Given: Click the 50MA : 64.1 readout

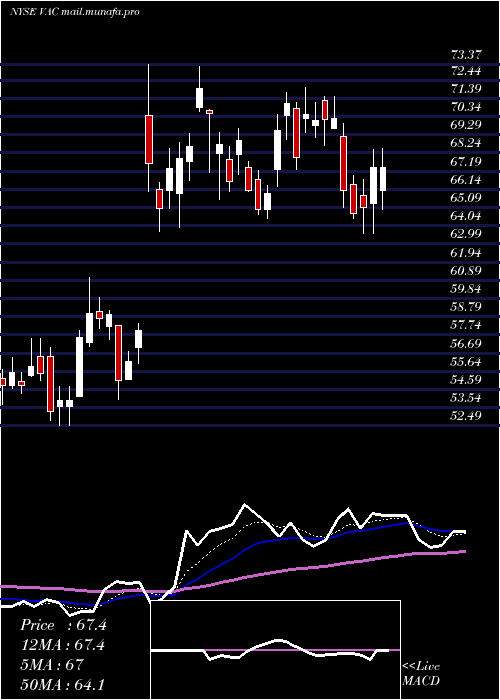Looking at the screenshot, I should (x=63, y=684).
